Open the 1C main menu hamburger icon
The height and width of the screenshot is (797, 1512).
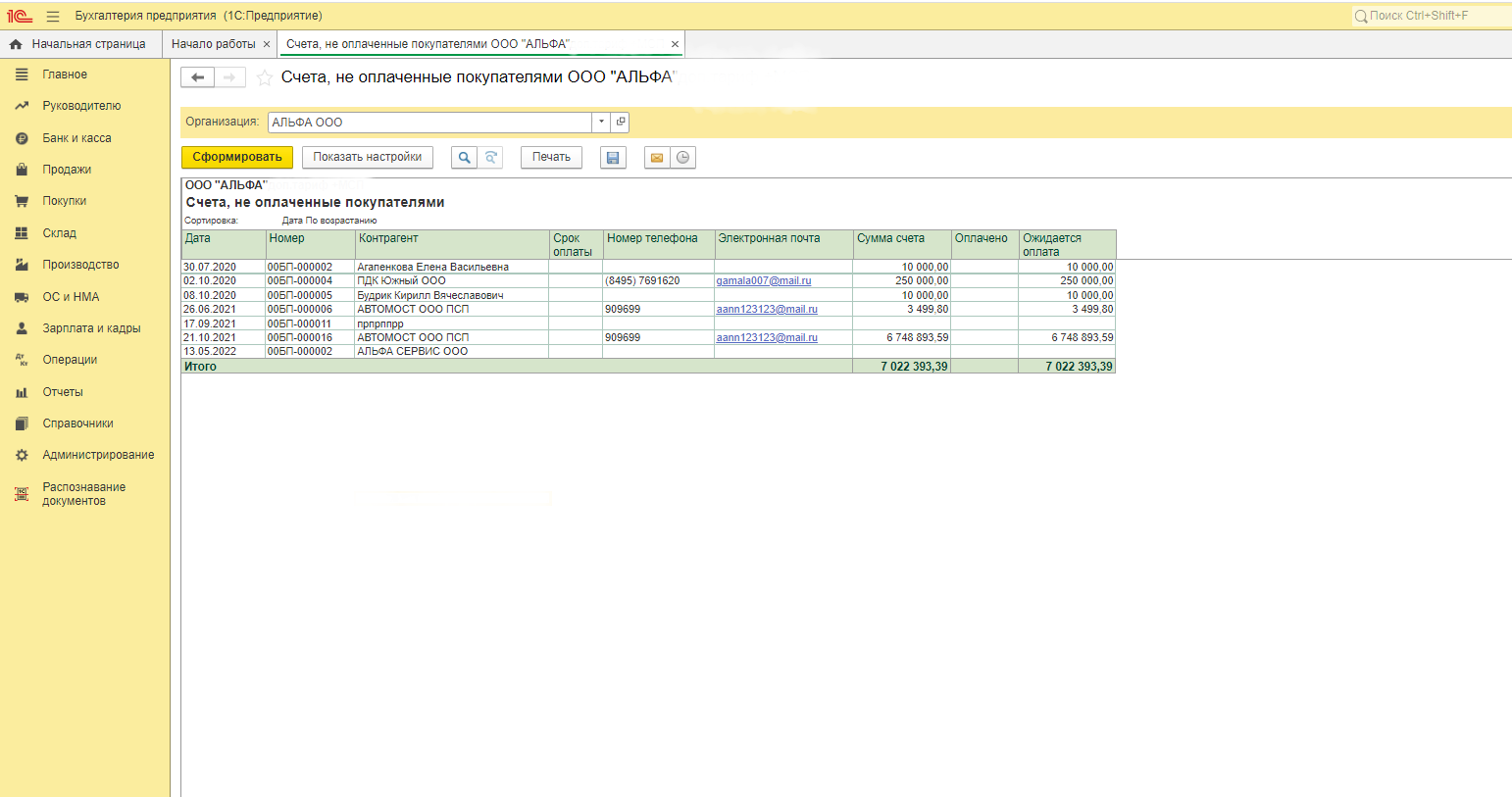(x=53, y=16)
